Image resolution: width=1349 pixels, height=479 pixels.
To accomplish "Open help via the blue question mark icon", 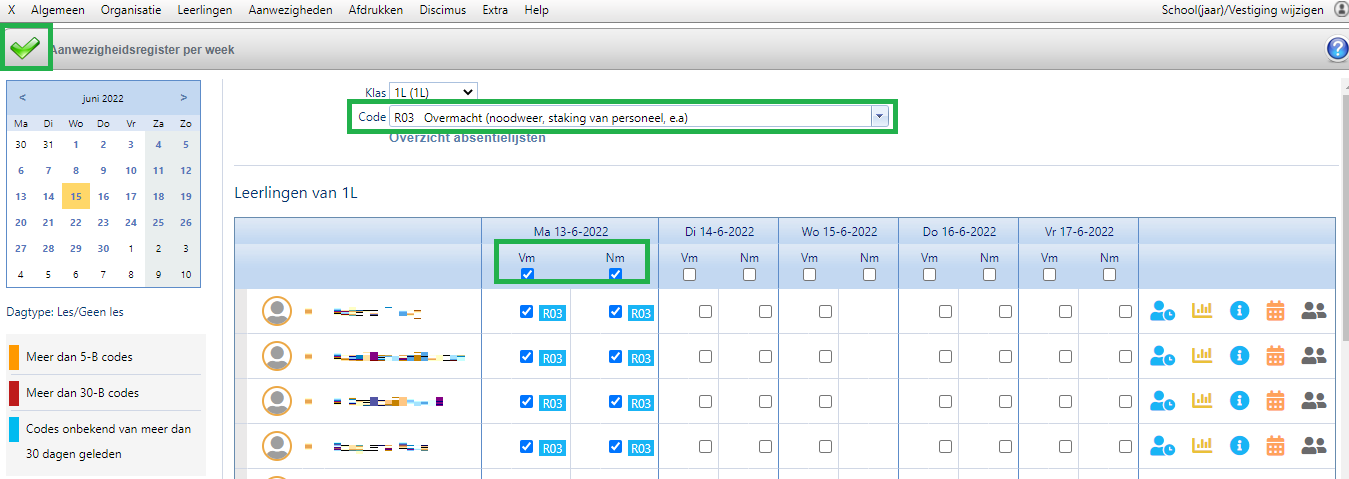I will coord(1337,49).
